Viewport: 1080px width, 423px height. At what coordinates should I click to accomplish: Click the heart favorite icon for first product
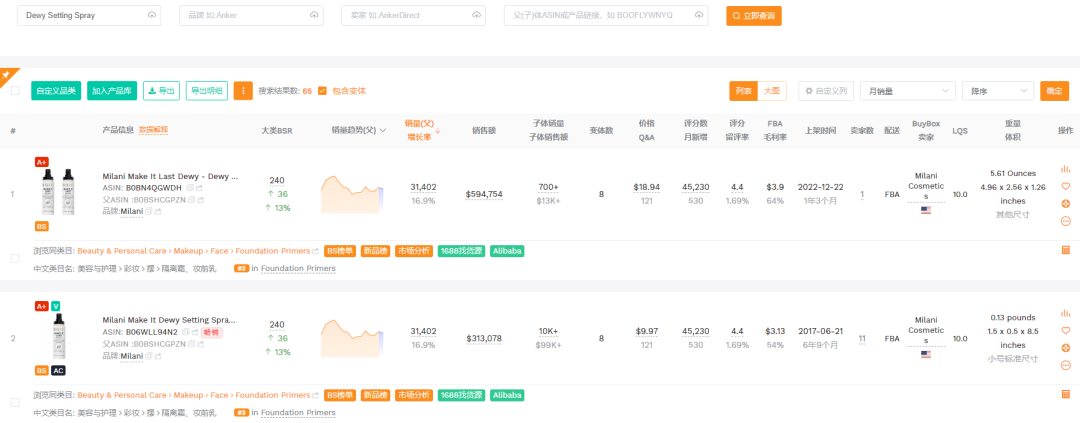[1065, 186]
